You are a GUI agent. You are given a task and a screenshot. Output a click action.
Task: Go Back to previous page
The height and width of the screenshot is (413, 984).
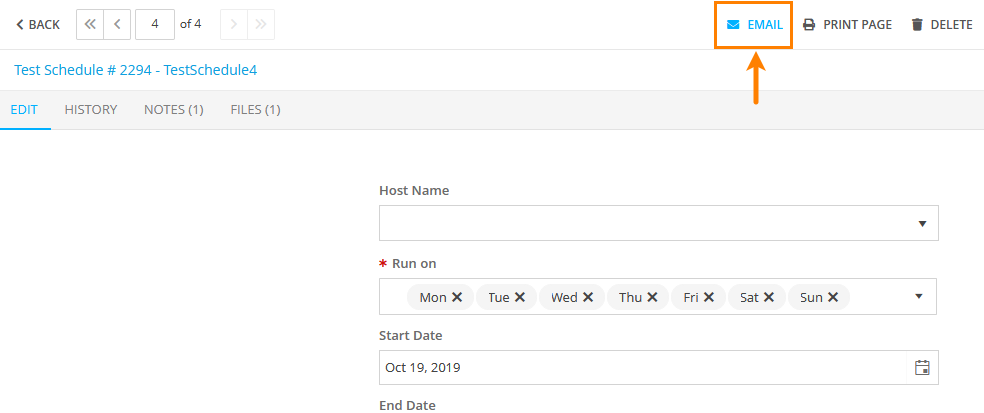[37, 25]
